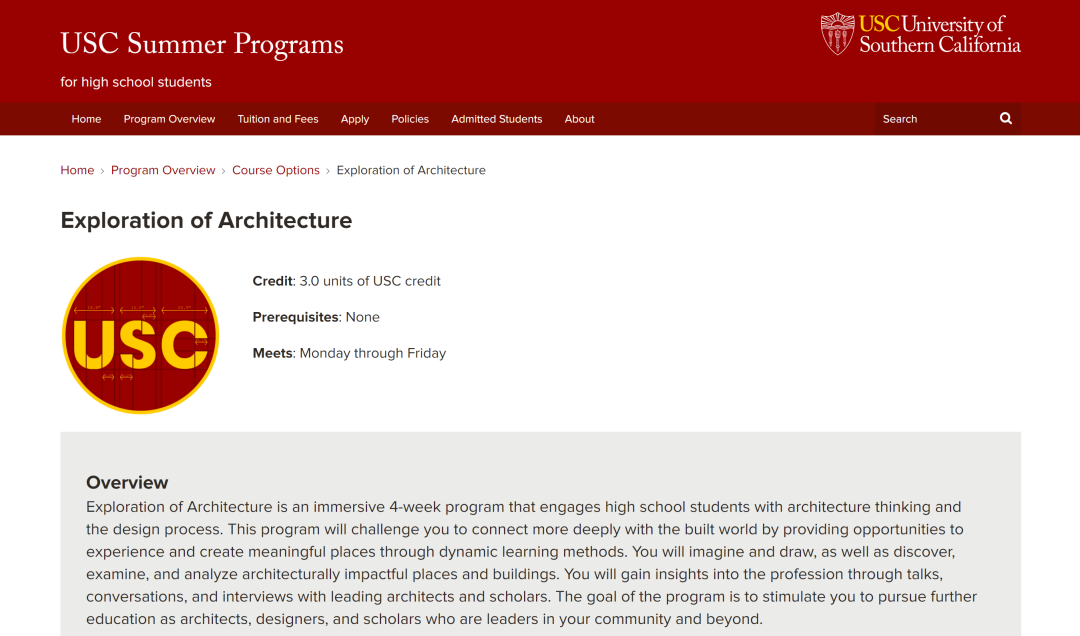Go to the Apply menu item
1080x636 pixels.
[355, 119]
